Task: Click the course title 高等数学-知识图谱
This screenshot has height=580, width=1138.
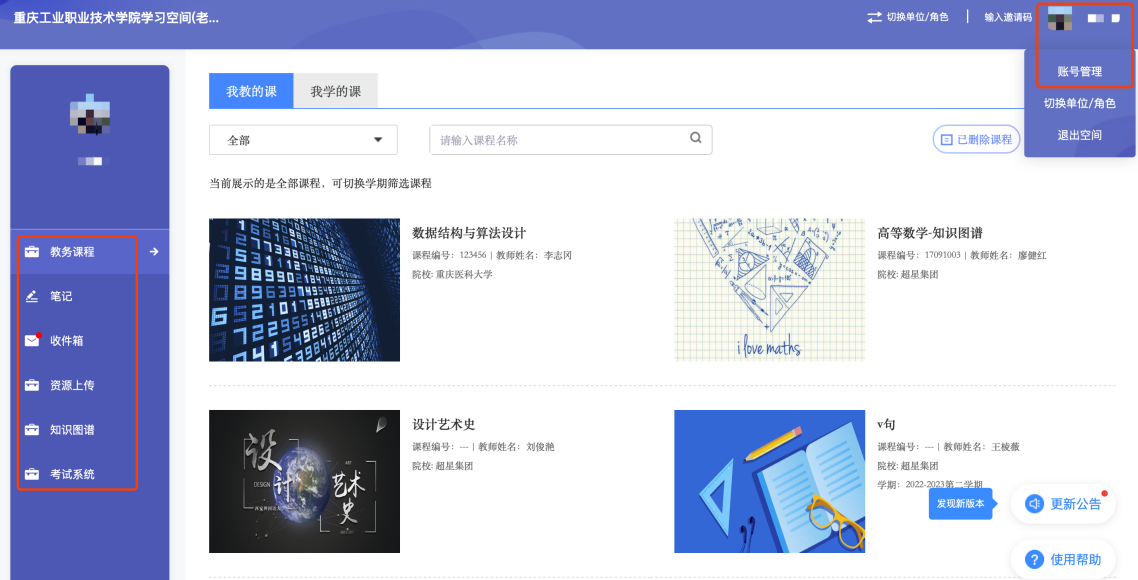Action: tap(930, 233)
